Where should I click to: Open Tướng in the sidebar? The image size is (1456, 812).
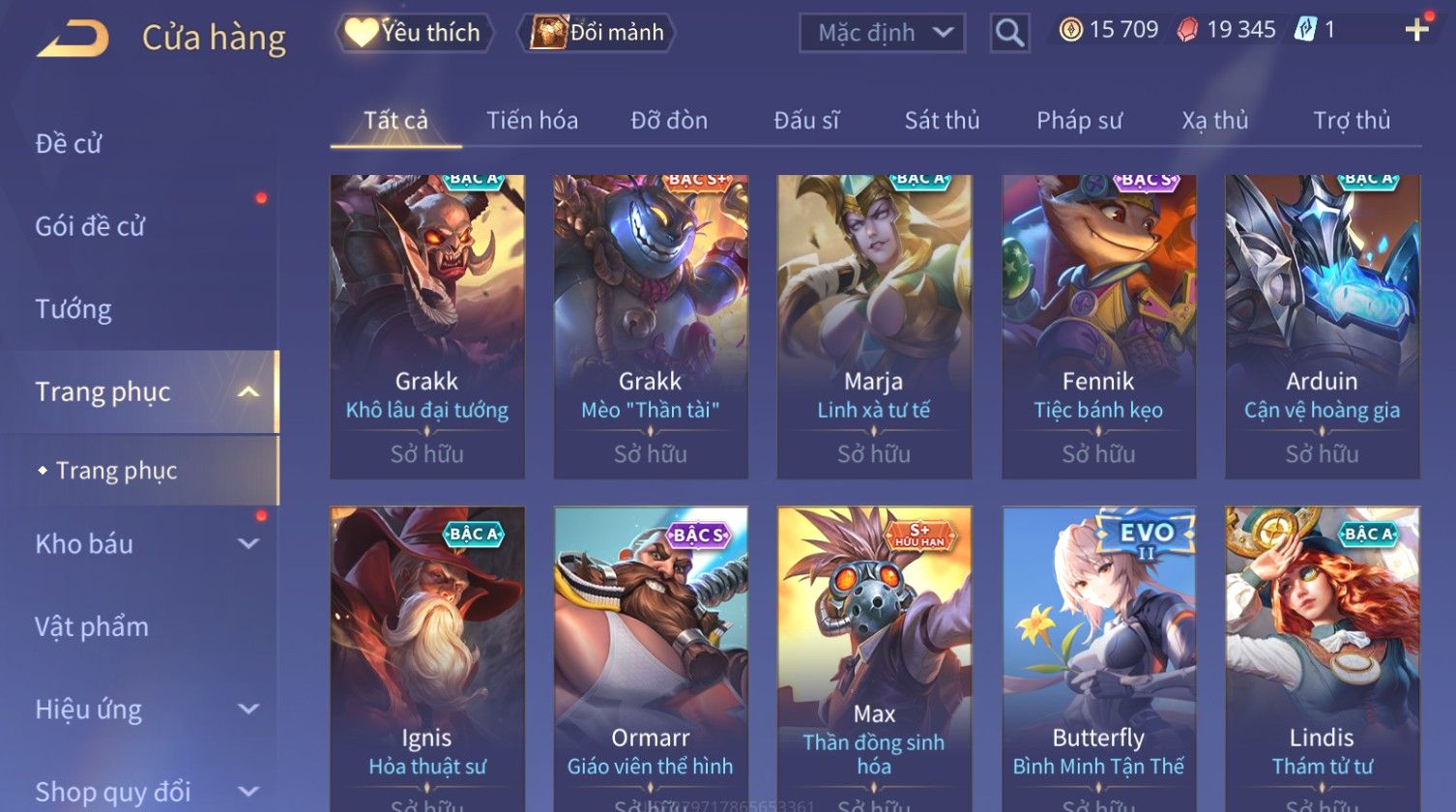(73, 309)
